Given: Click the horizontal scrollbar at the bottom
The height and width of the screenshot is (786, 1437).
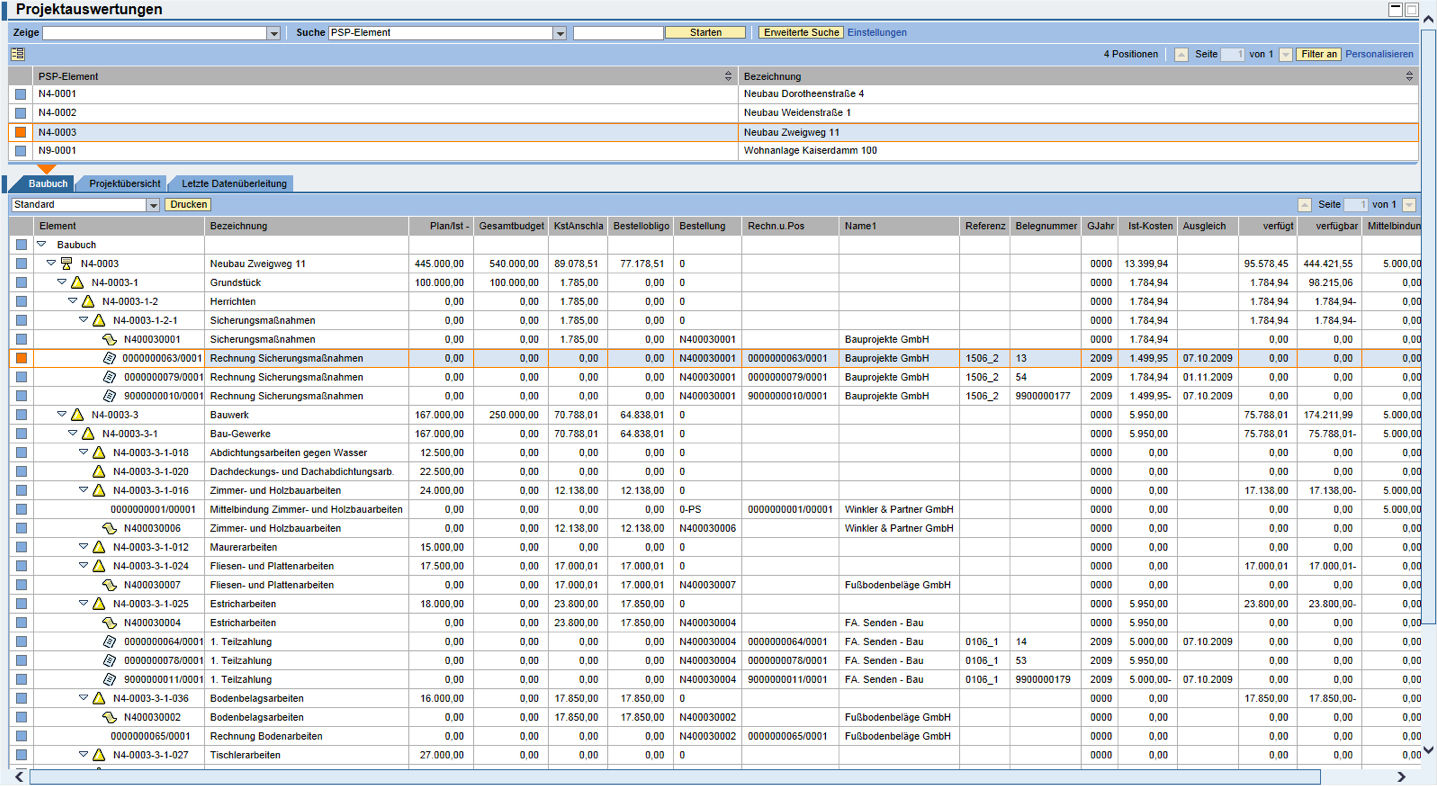Looking at the screenshot, I should point(674,777).
